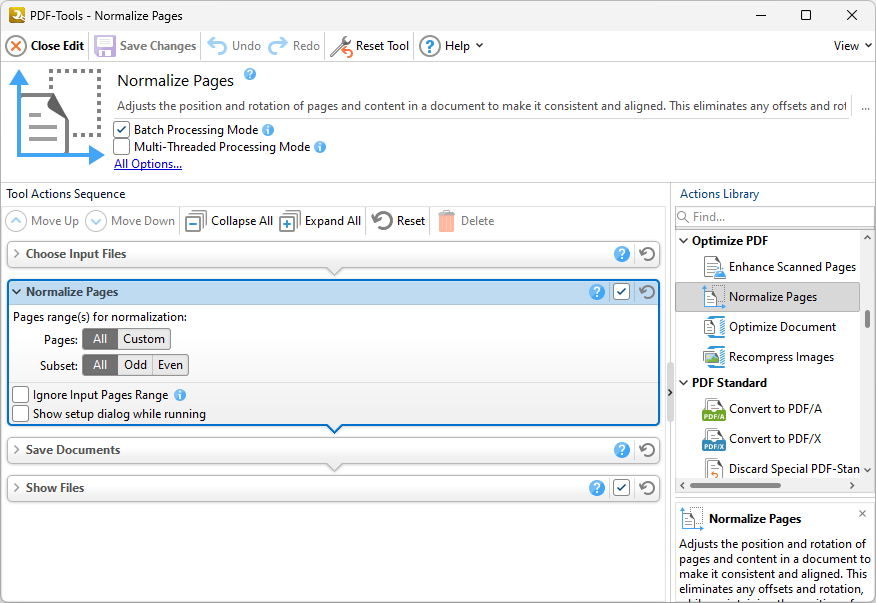Collapse the Optimize PDF category
Screen dimensions: 876x603
coord(684,241)
